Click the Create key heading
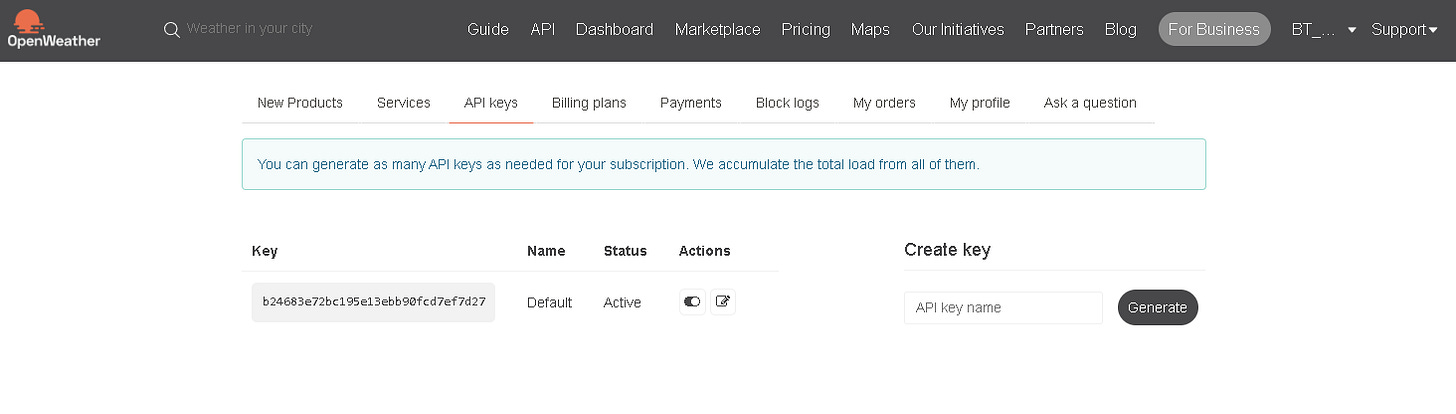 point(947,250)
